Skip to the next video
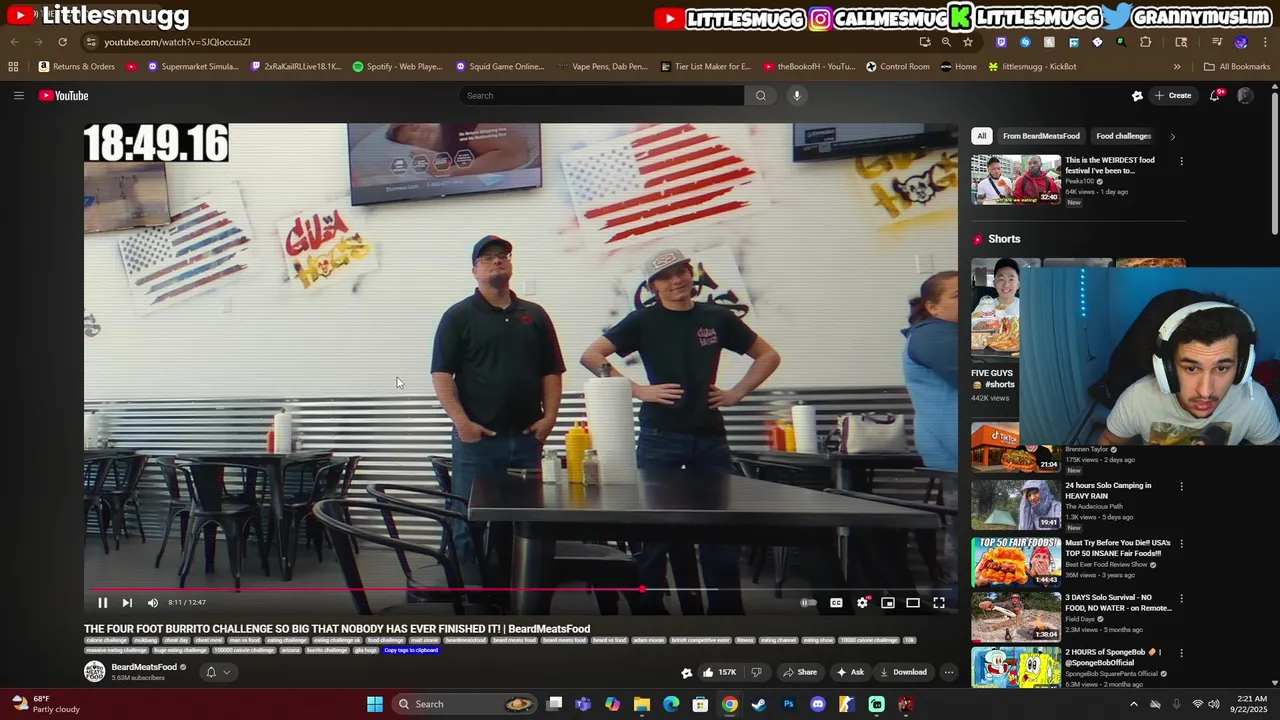 127,603
